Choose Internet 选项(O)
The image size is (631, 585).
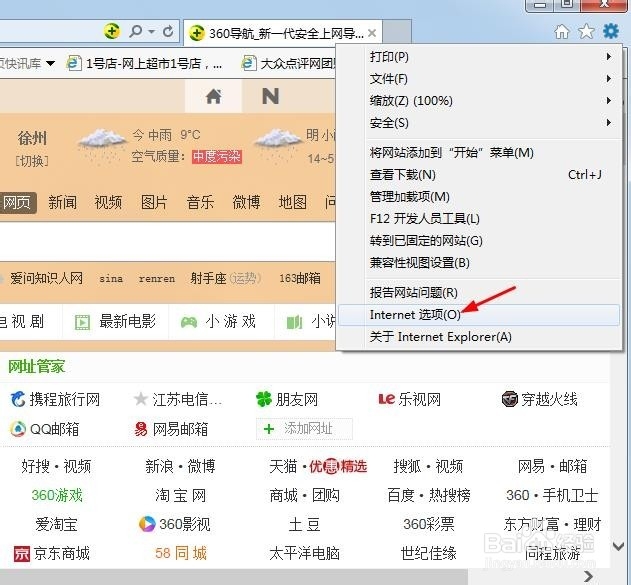[x=479, y=315]
